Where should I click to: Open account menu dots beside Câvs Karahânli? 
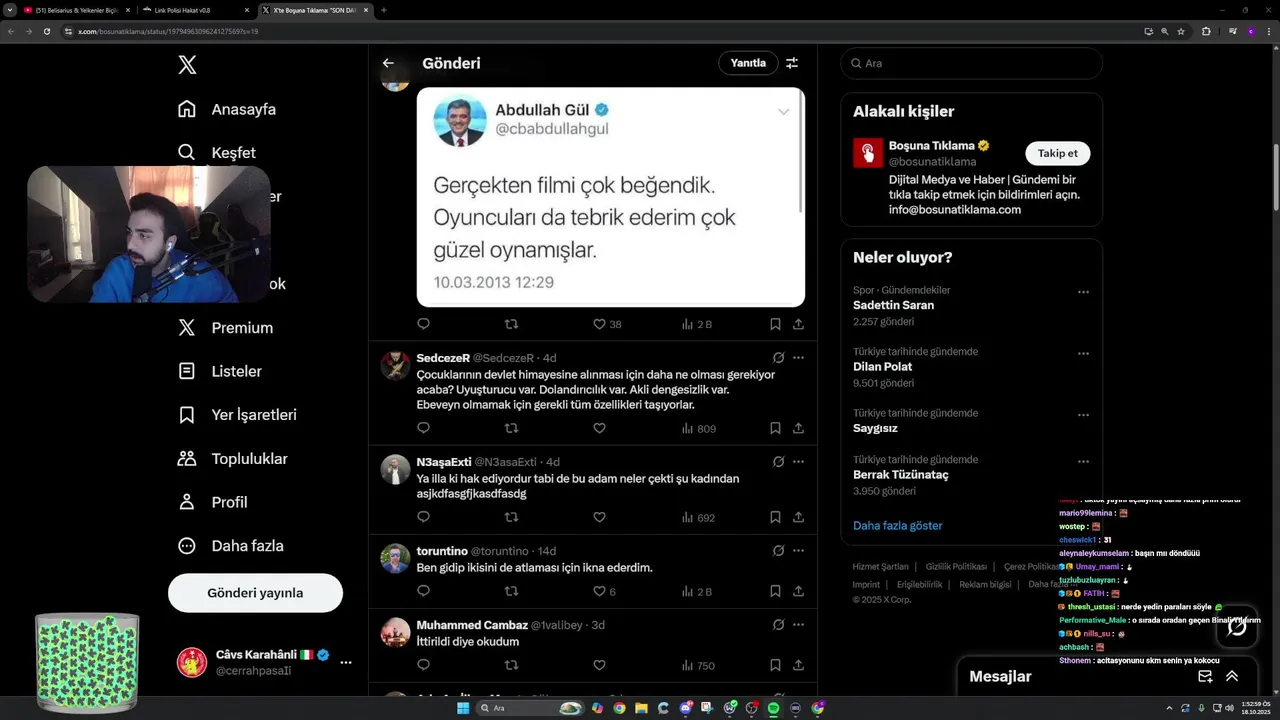(346, 662)
